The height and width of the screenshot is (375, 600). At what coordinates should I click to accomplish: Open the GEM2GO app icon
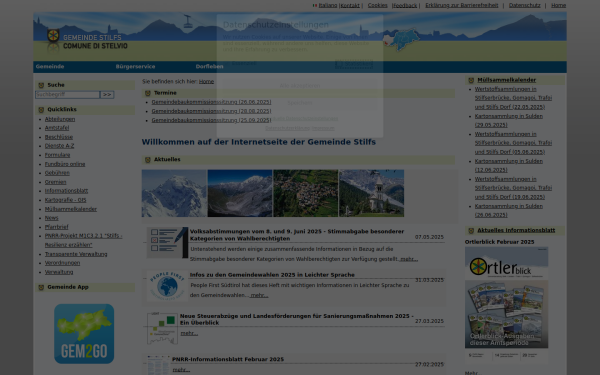84,334
